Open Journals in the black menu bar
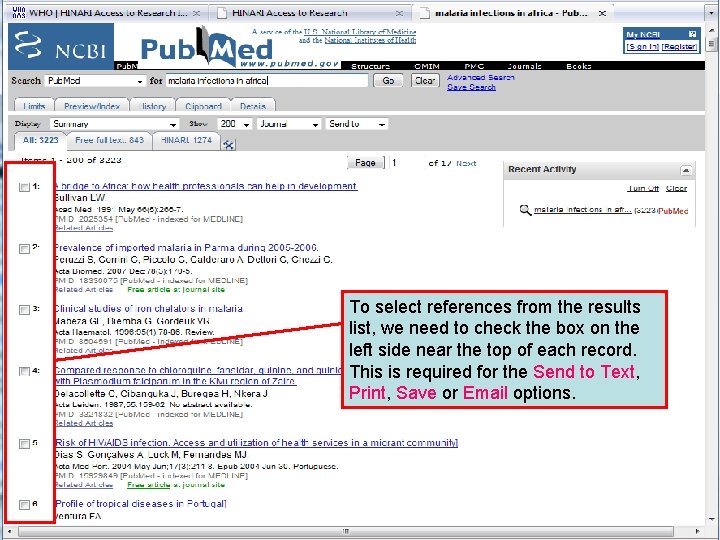 click(x=524, y=66)
